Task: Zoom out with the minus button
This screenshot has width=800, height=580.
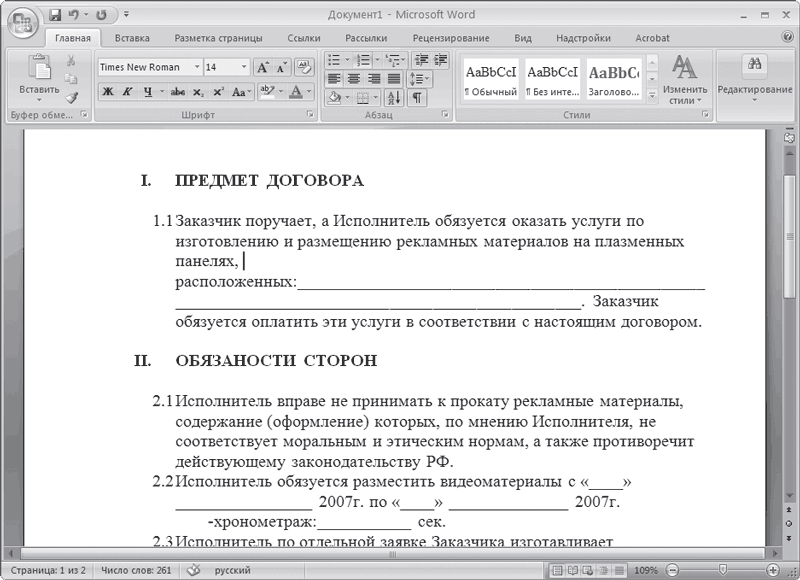Action: [673, 570]
